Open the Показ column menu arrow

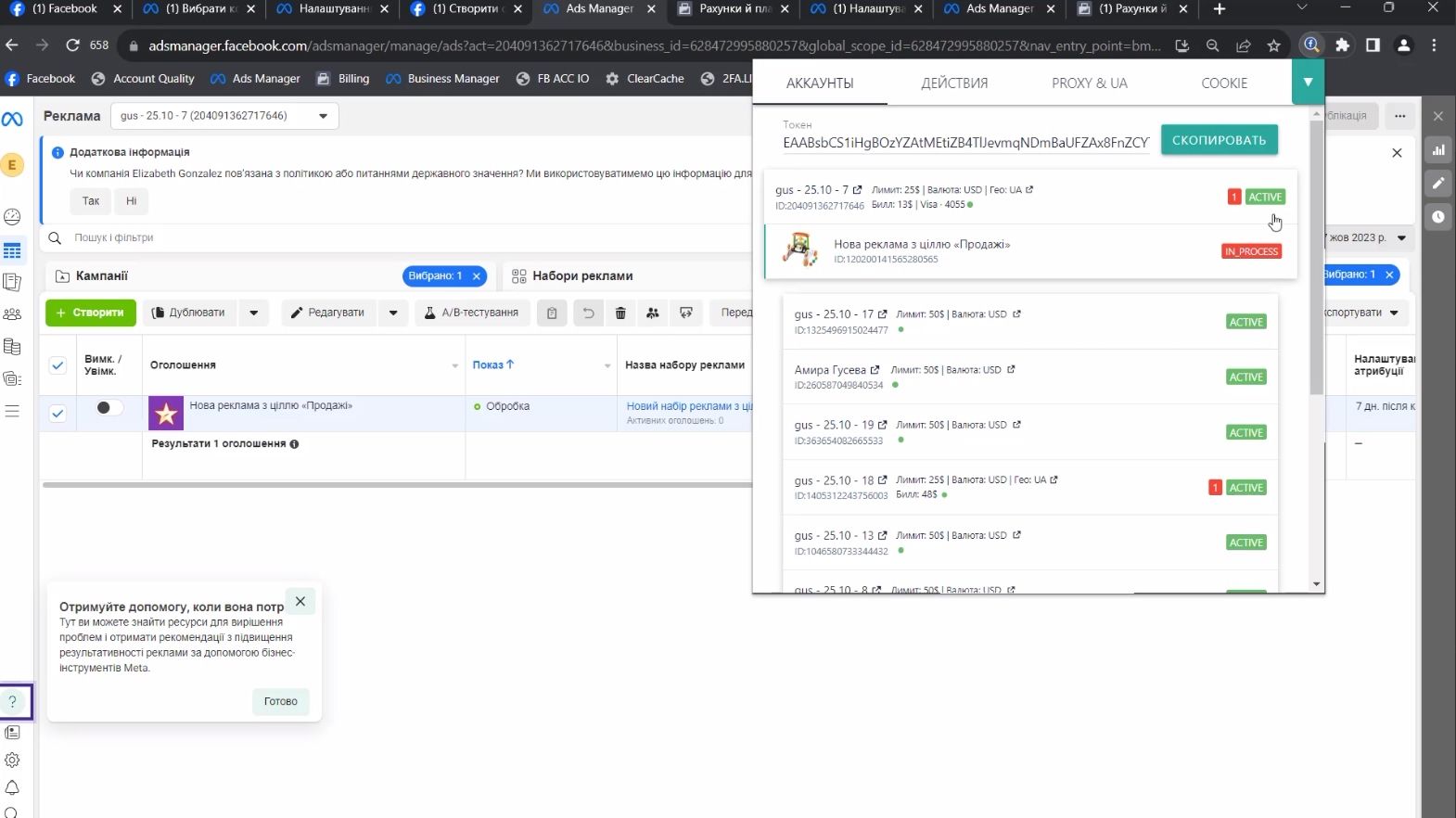(607, 365)
